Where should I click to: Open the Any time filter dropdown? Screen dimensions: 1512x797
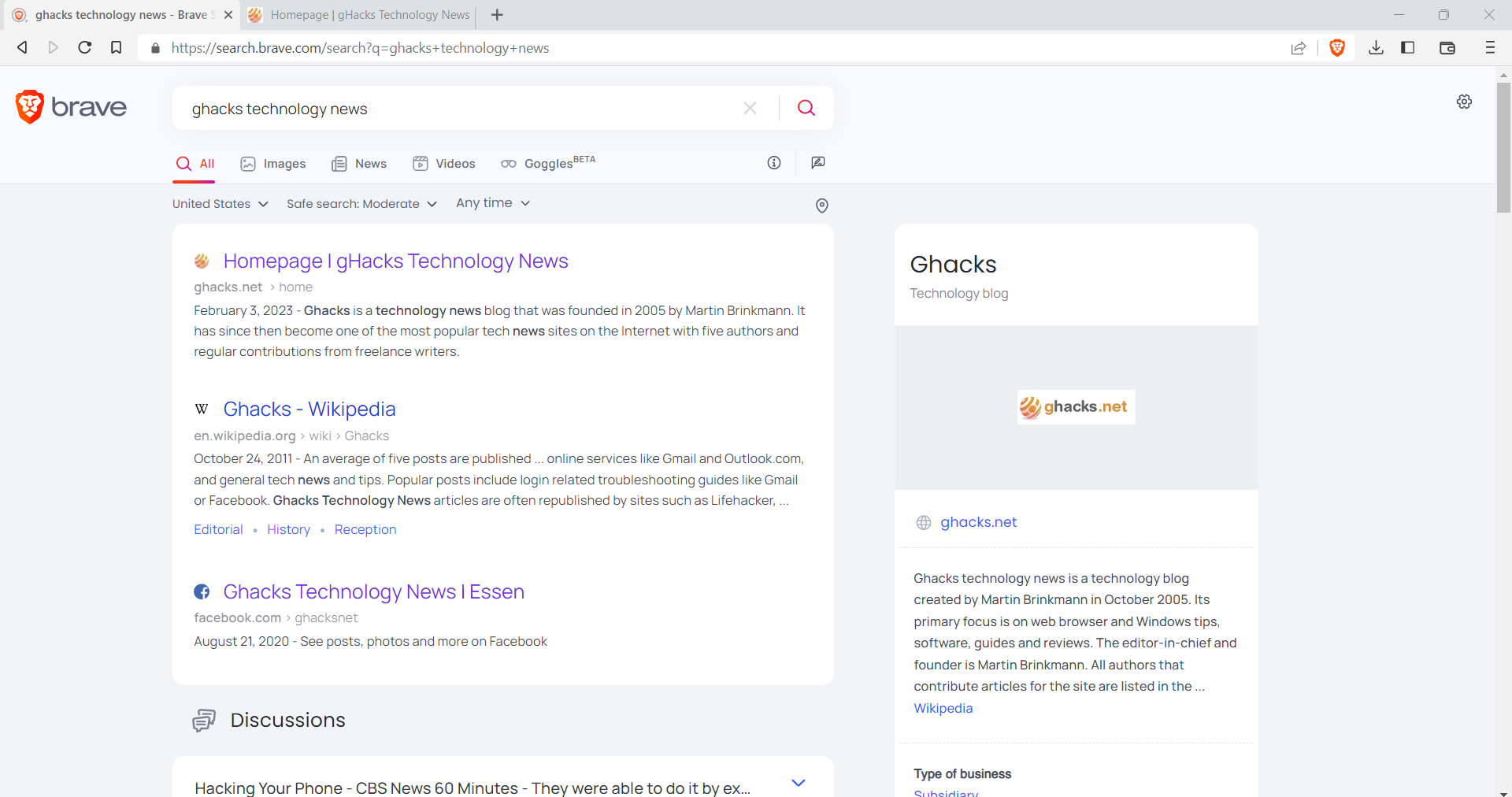pos(493,203)
